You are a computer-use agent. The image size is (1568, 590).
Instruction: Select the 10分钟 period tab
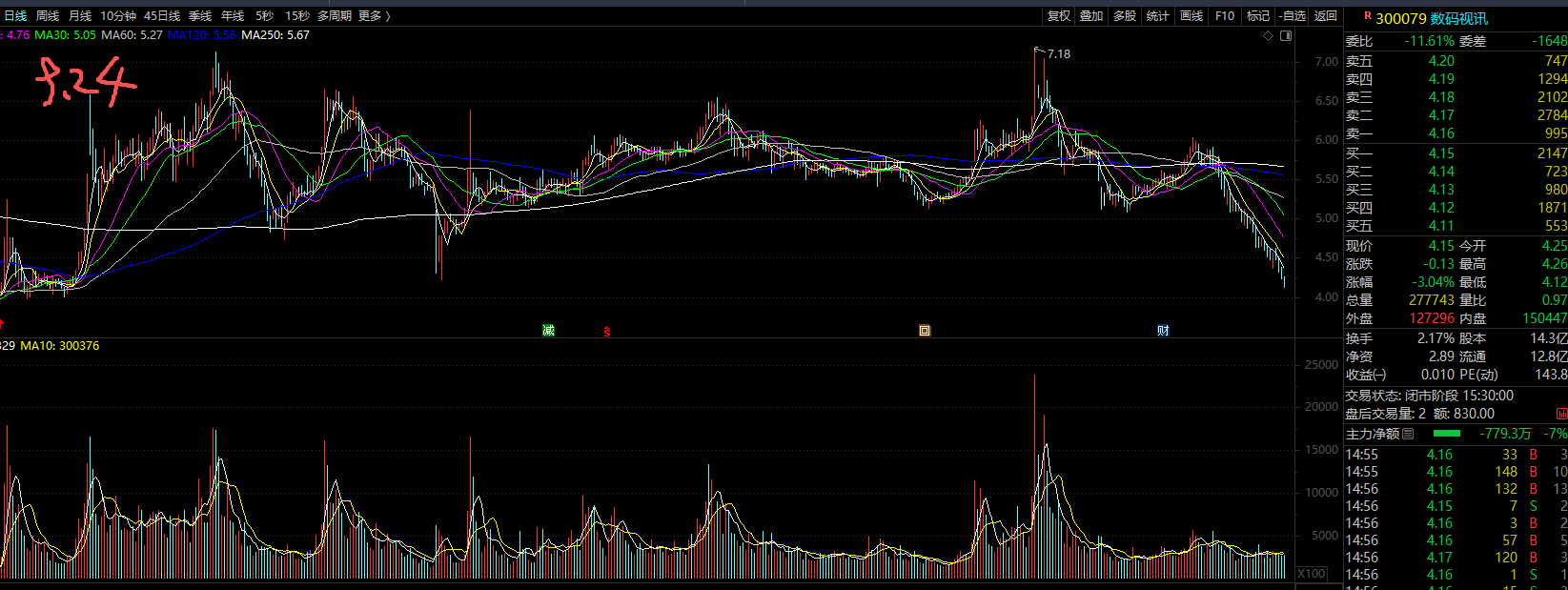(118, 15)
